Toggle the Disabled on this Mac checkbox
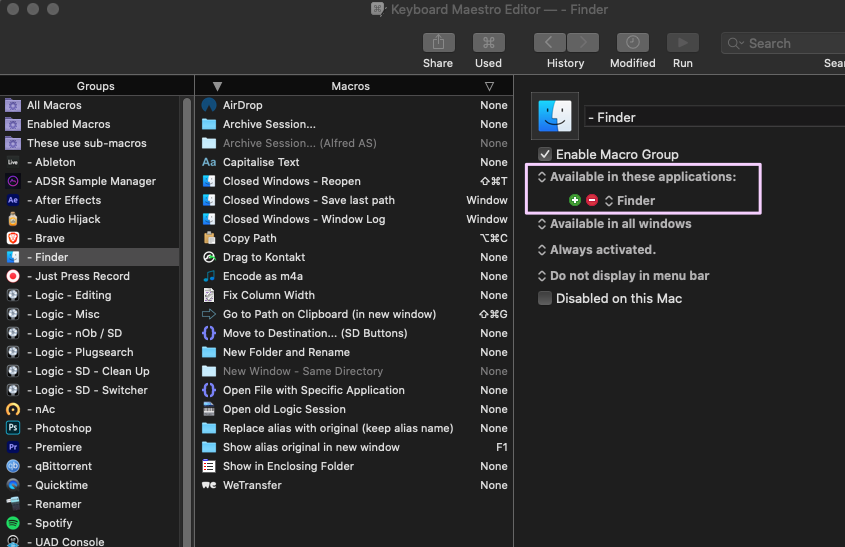 (545, 298)
